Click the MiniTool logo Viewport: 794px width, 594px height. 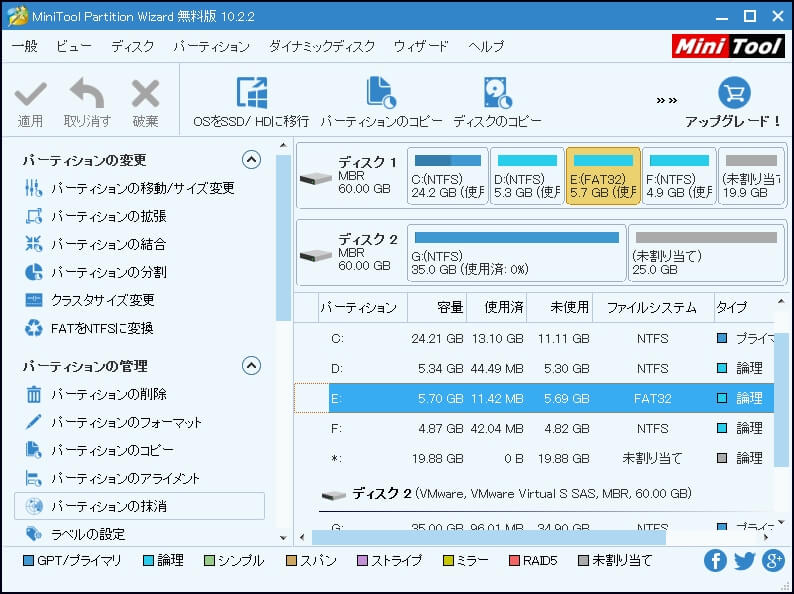pos(728,46)
